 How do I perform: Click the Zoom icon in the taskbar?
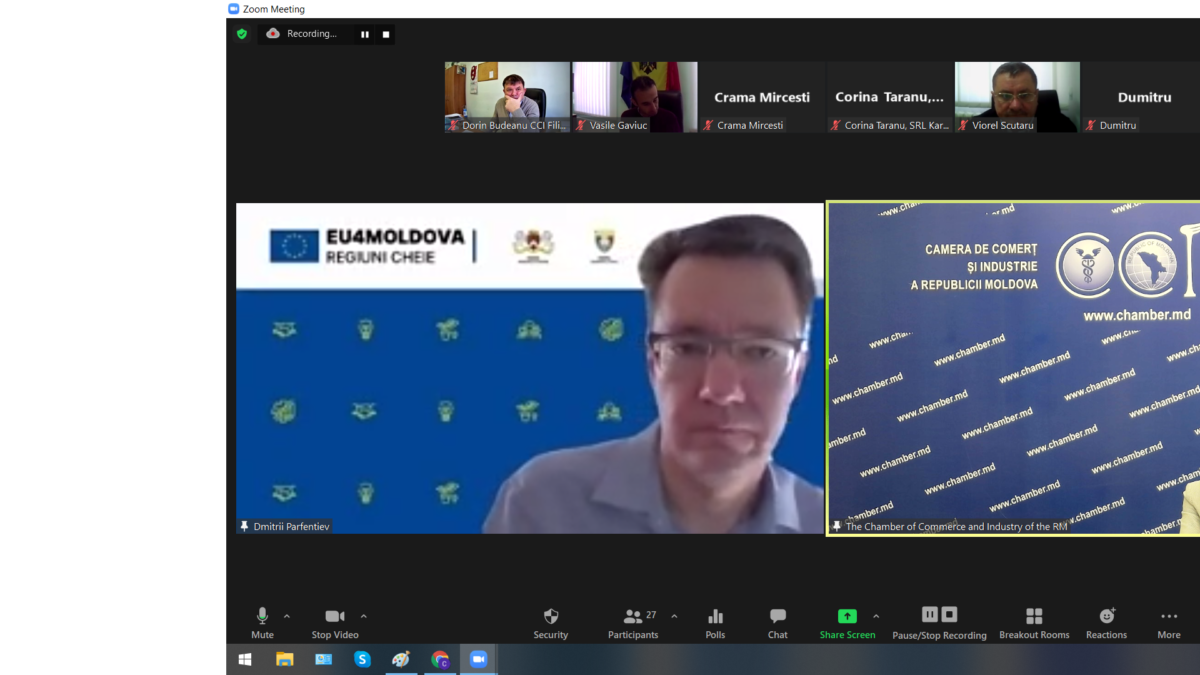pos(478,659)
